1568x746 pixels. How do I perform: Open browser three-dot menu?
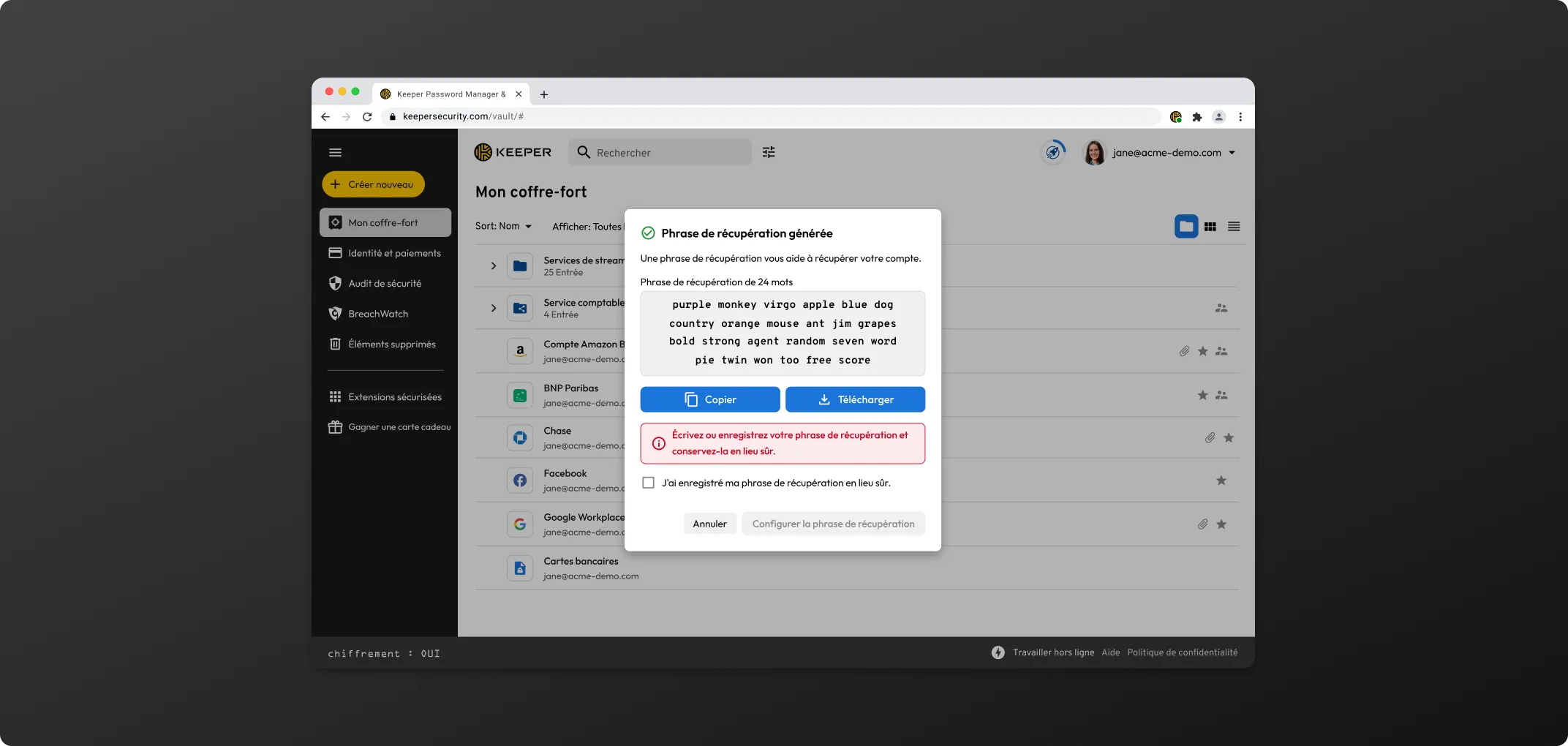(x=1240, y=116)
